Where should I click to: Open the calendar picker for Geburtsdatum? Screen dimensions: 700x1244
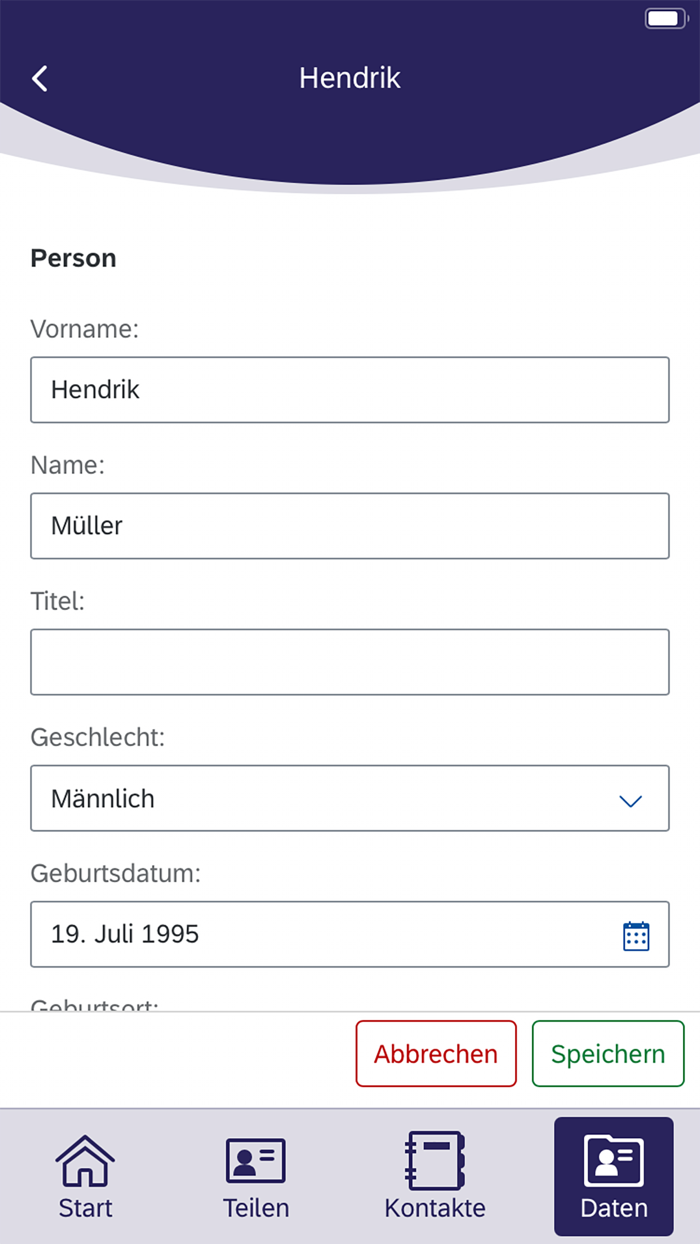[636, 935]
